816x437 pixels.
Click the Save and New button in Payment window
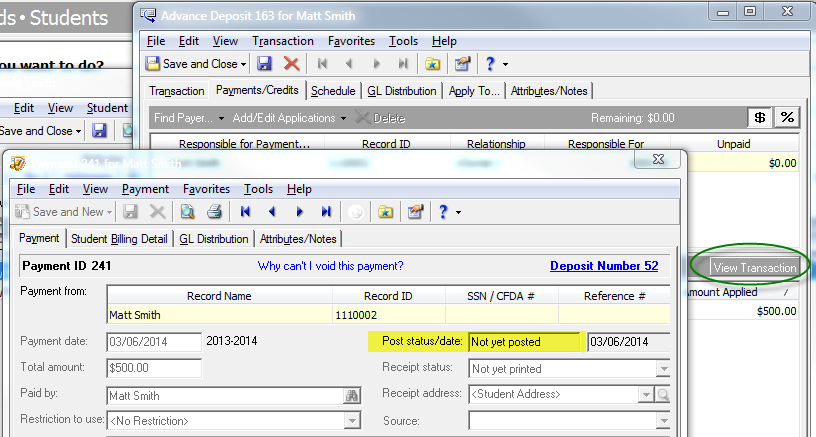(x=63, y=212)
